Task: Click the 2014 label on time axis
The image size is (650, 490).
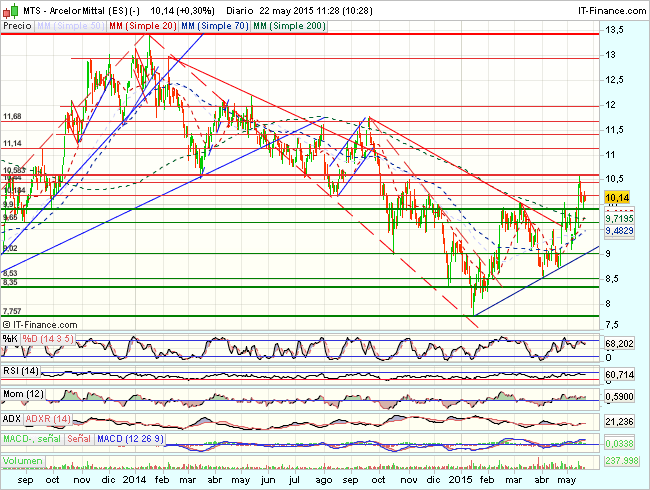Action: pyautogui.click(x=134, y=480)
